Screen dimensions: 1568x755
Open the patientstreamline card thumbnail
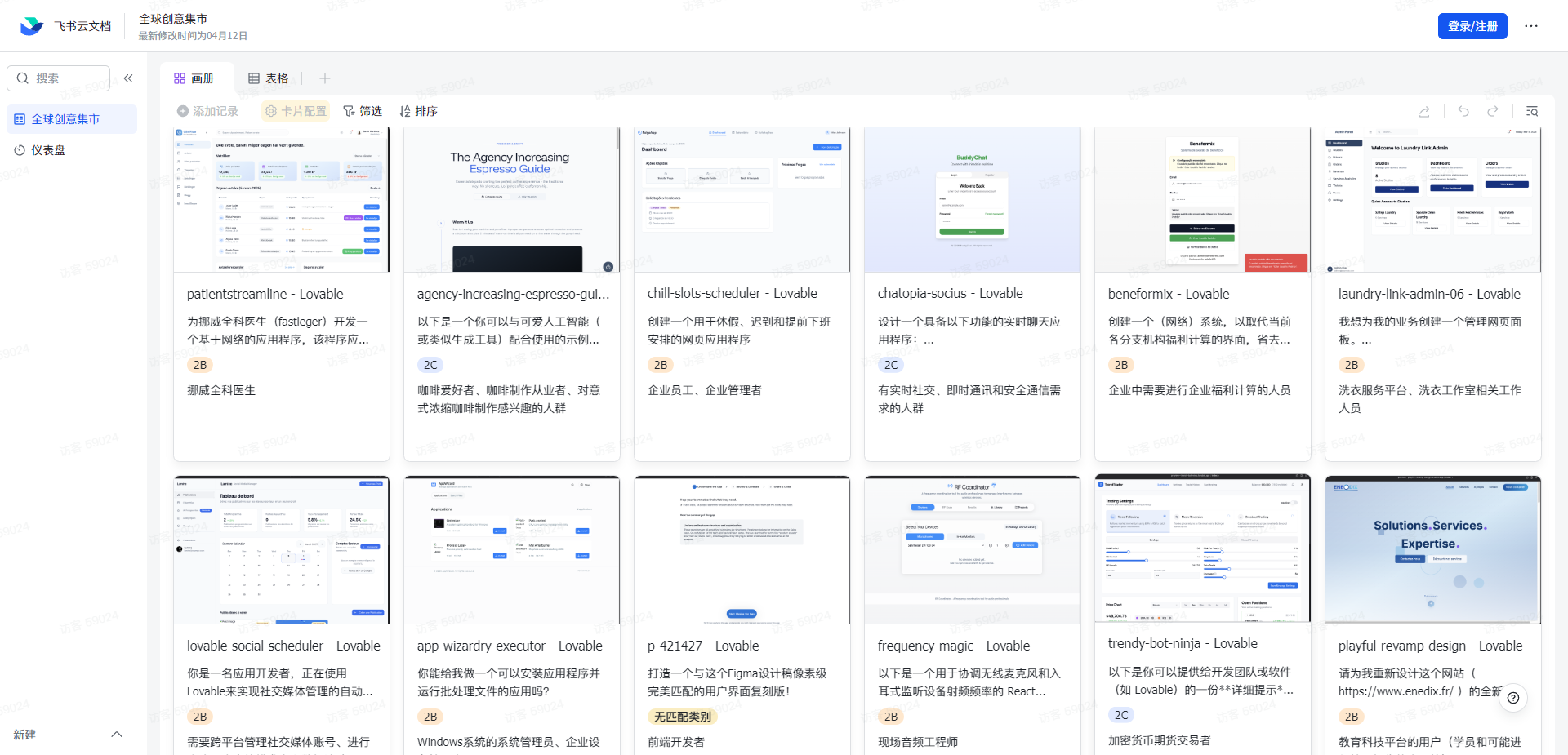point(281,200)
